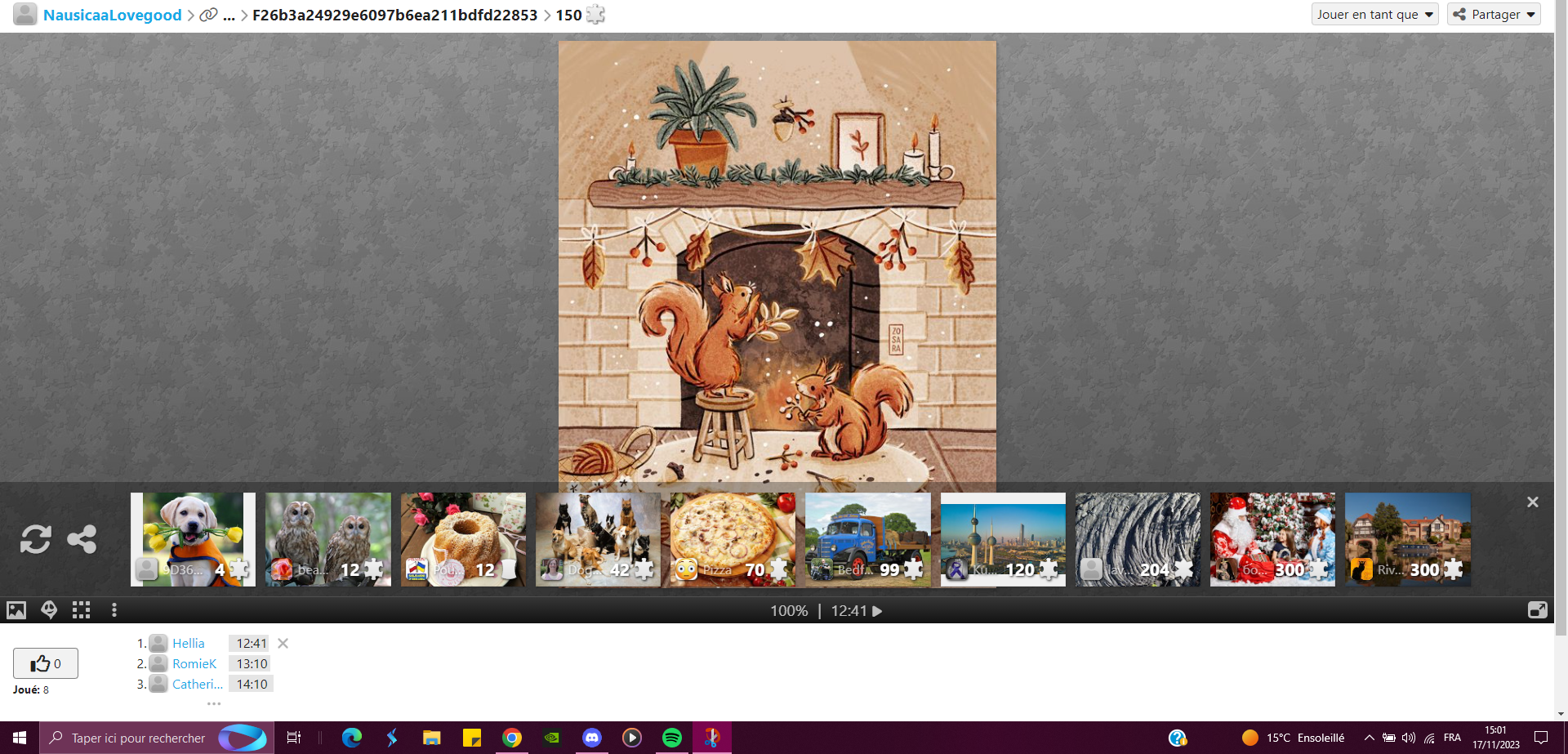The image size is (1568, 754).
Task: Open the 12-piece owls puzzle thumbnail
Action: point(327,539)
